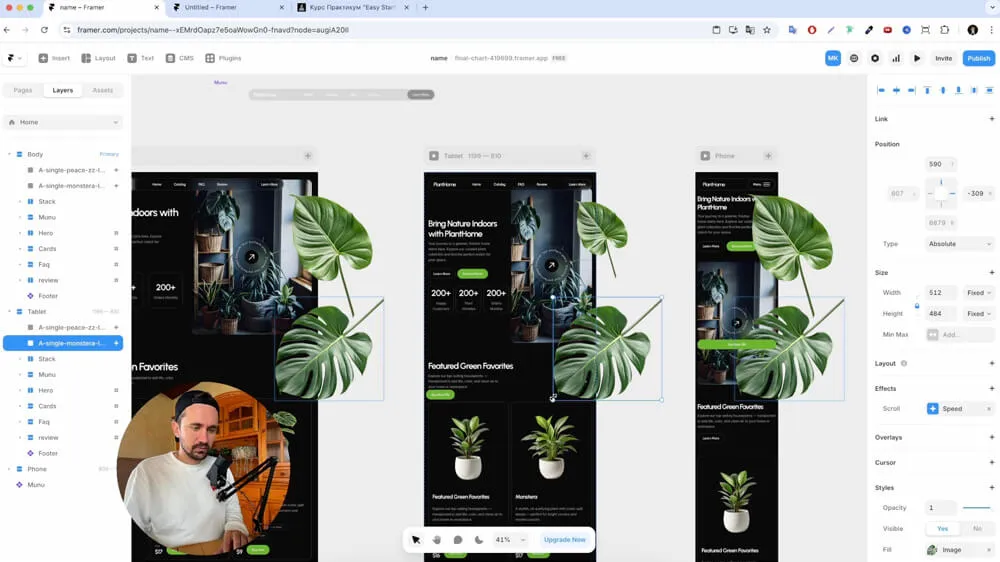Viewport: 1000px width, 562px height.
Task: Open the Layout tool menu
Action: (98, 58)
